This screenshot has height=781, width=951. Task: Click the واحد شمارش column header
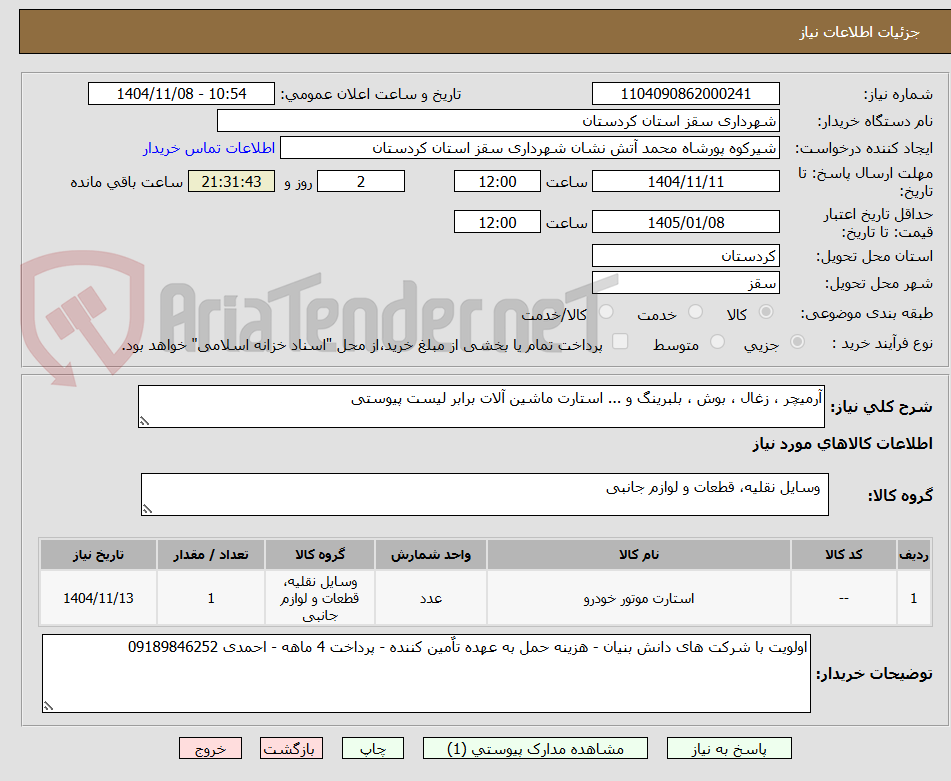click(x=431, y=554)
